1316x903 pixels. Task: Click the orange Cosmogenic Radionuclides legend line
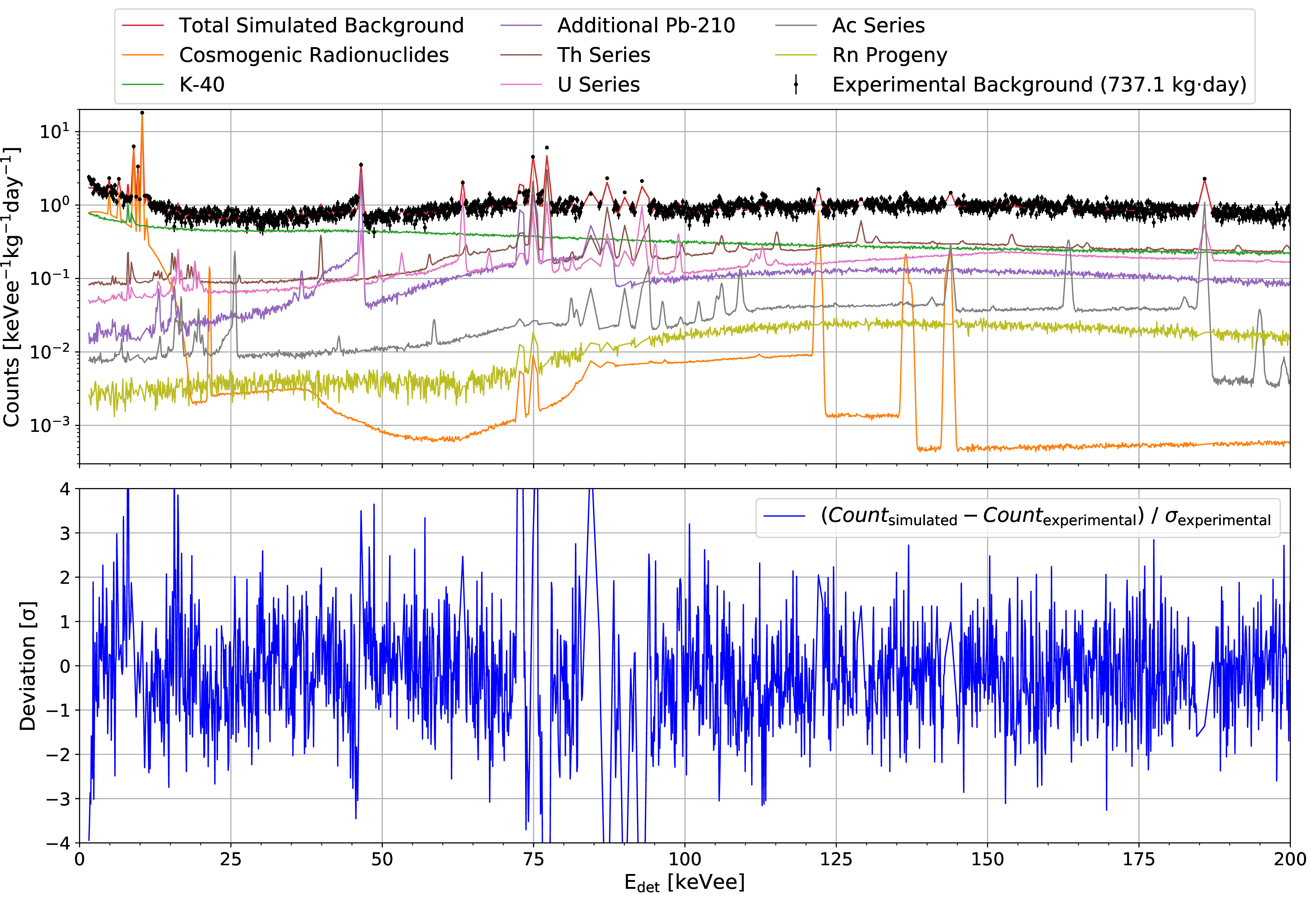tap(143, 56)
